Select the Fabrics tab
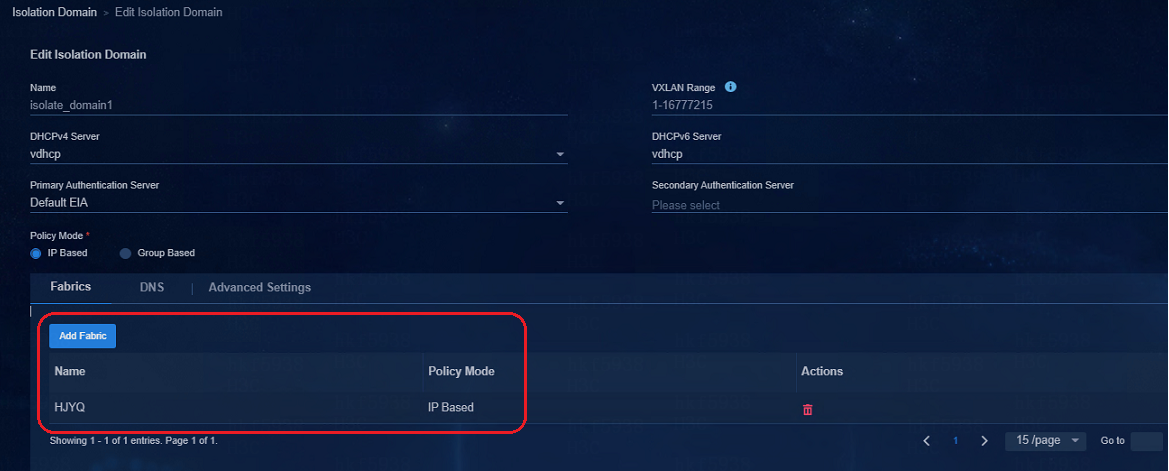The image size is (1169, 471). click(71, 286)
